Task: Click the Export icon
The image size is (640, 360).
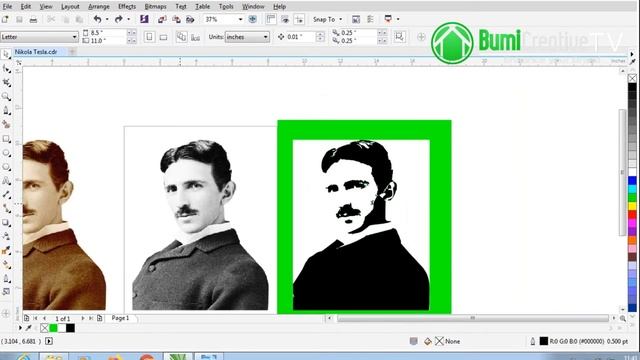Action: click(x=176, y=19)
